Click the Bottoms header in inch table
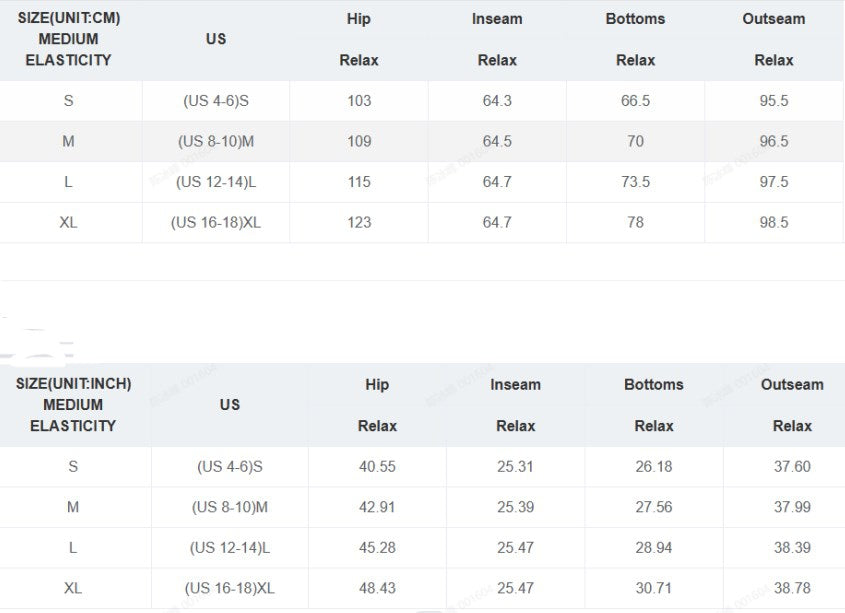The width and height of the screenshot is (845, 613). pos(654,384)
